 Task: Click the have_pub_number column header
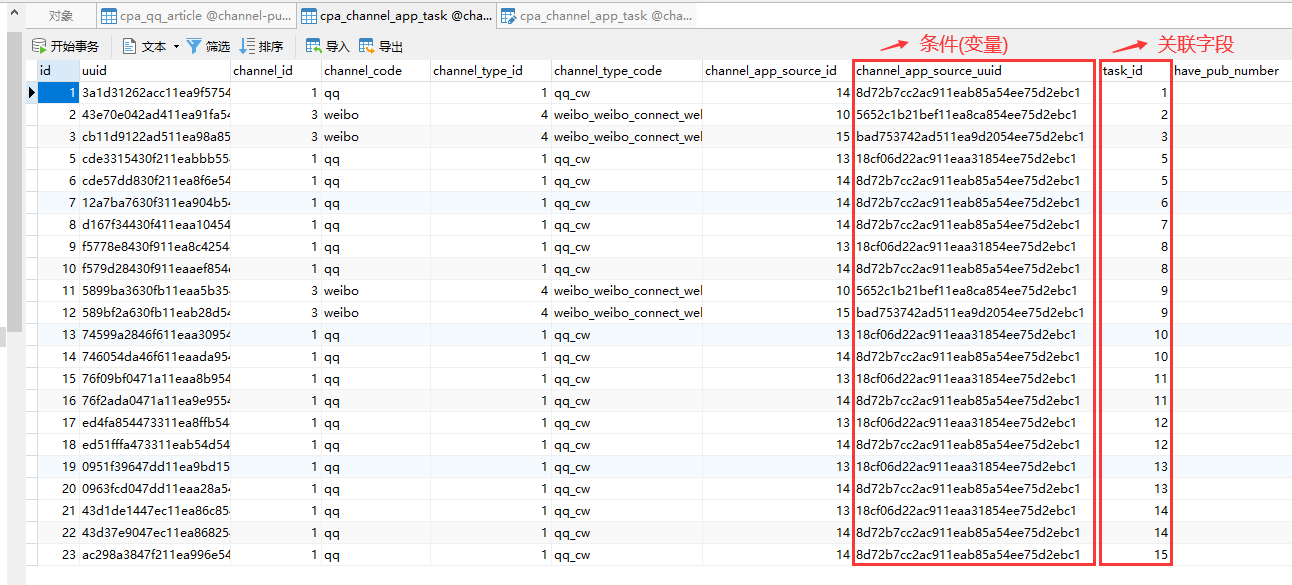coord(1226,71)
